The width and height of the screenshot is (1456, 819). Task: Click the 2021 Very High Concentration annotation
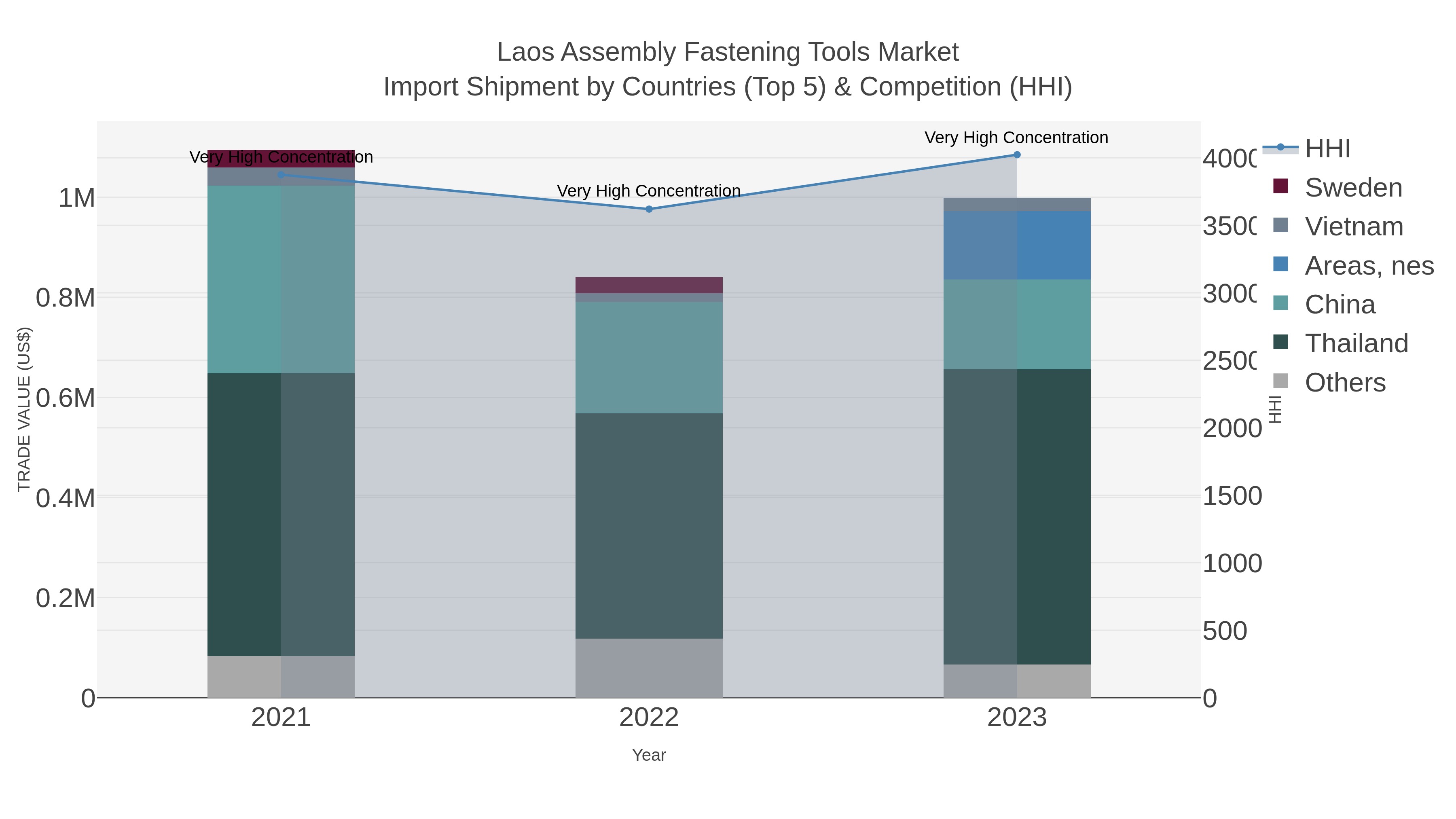point(281,157)
